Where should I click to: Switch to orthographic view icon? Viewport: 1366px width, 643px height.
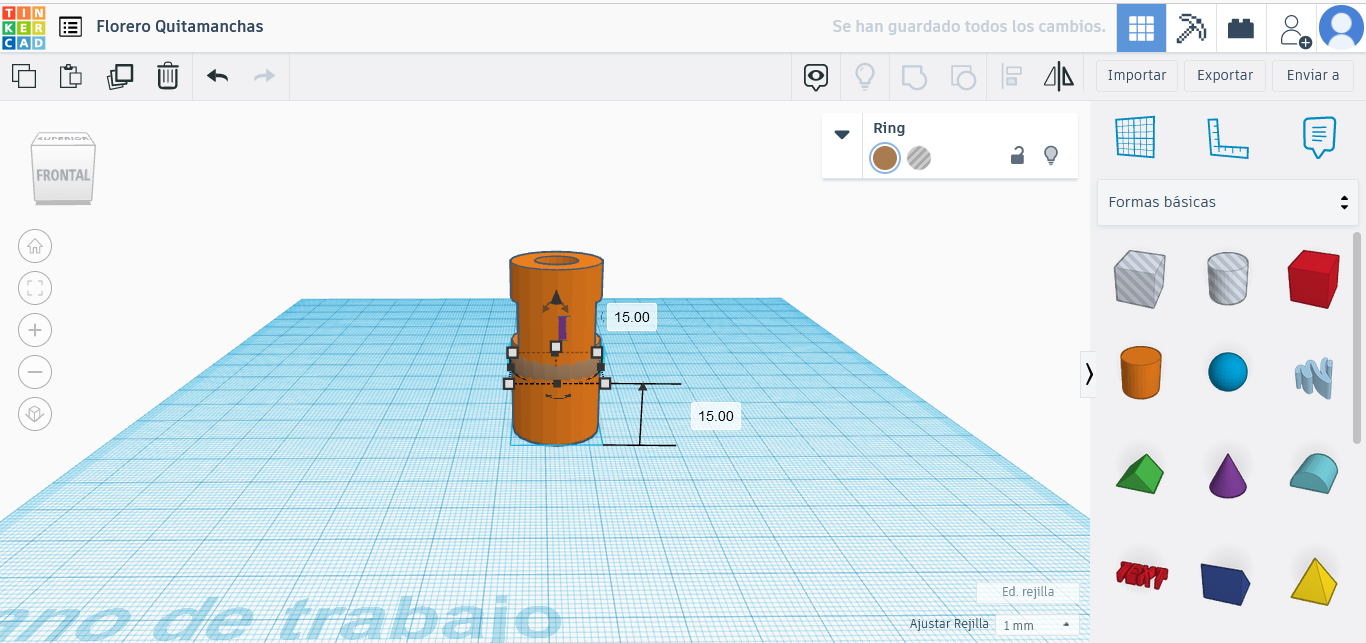click(x=35, y=414)
